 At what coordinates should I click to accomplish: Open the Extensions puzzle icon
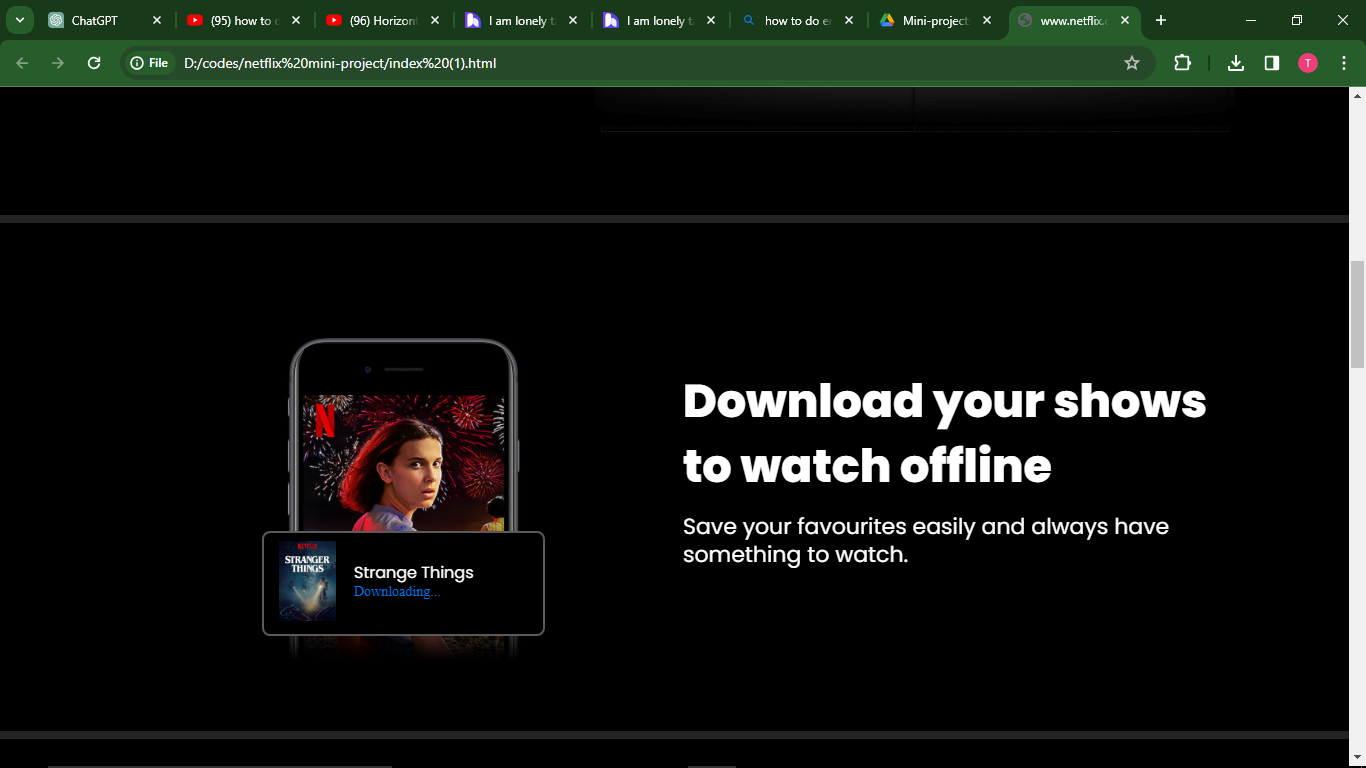tap(1182, 63)
